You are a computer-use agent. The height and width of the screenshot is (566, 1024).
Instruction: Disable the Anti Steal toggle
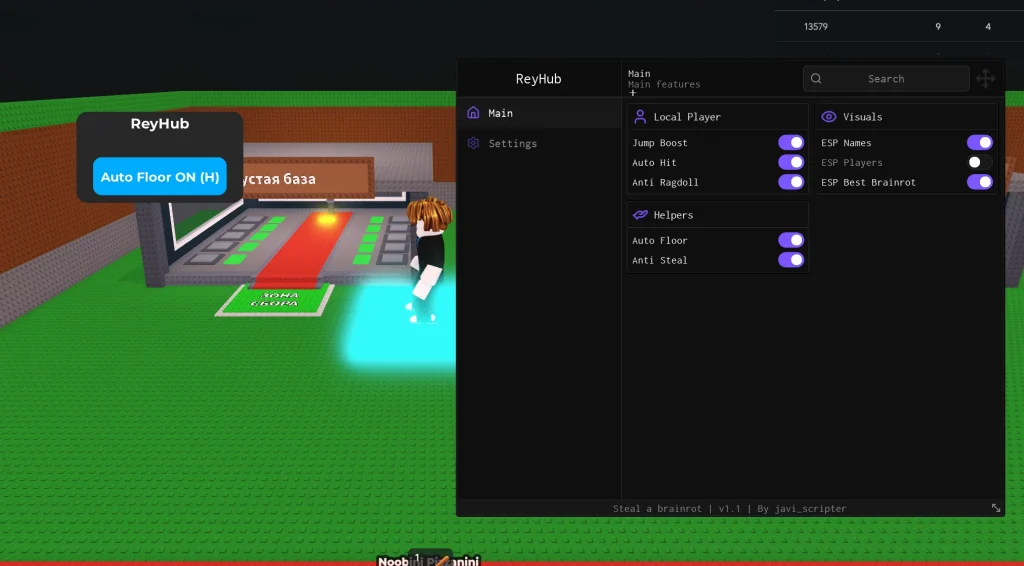791,260
